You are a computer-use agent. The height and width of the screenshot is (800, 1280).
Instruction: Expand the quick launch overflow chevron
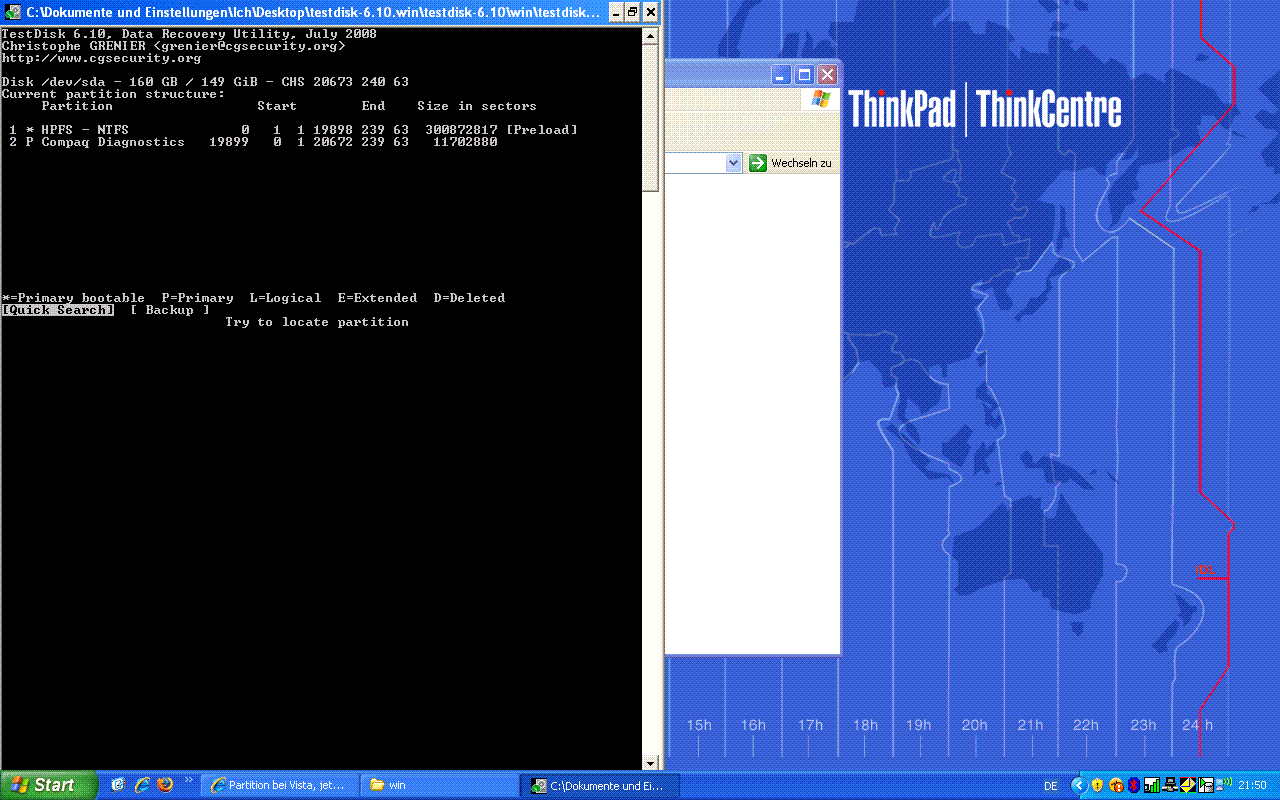click(189, 780)
